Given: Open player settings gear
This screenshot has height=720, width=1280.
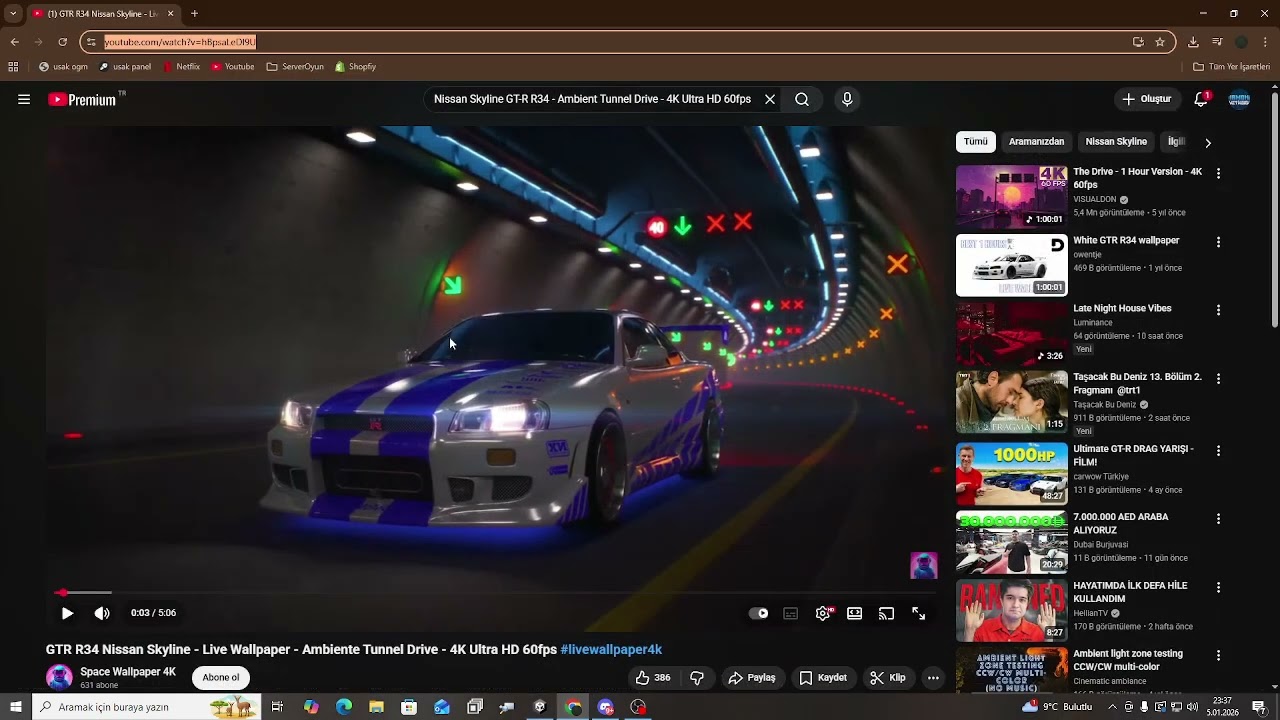Looking at the screenshot, I should click(x=823, y=613).
